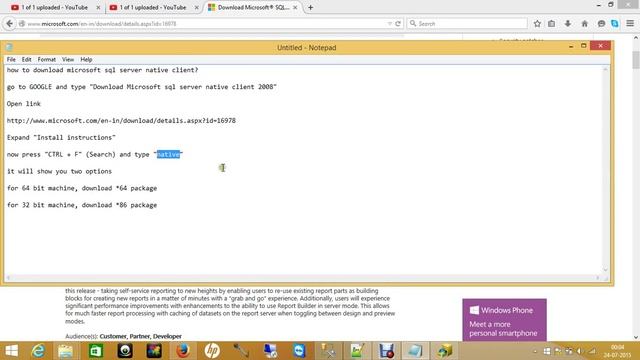Click the browser page vertical scrollbar thumb
The width and height of the screenshot is (640, 360).
coord(636,60)
